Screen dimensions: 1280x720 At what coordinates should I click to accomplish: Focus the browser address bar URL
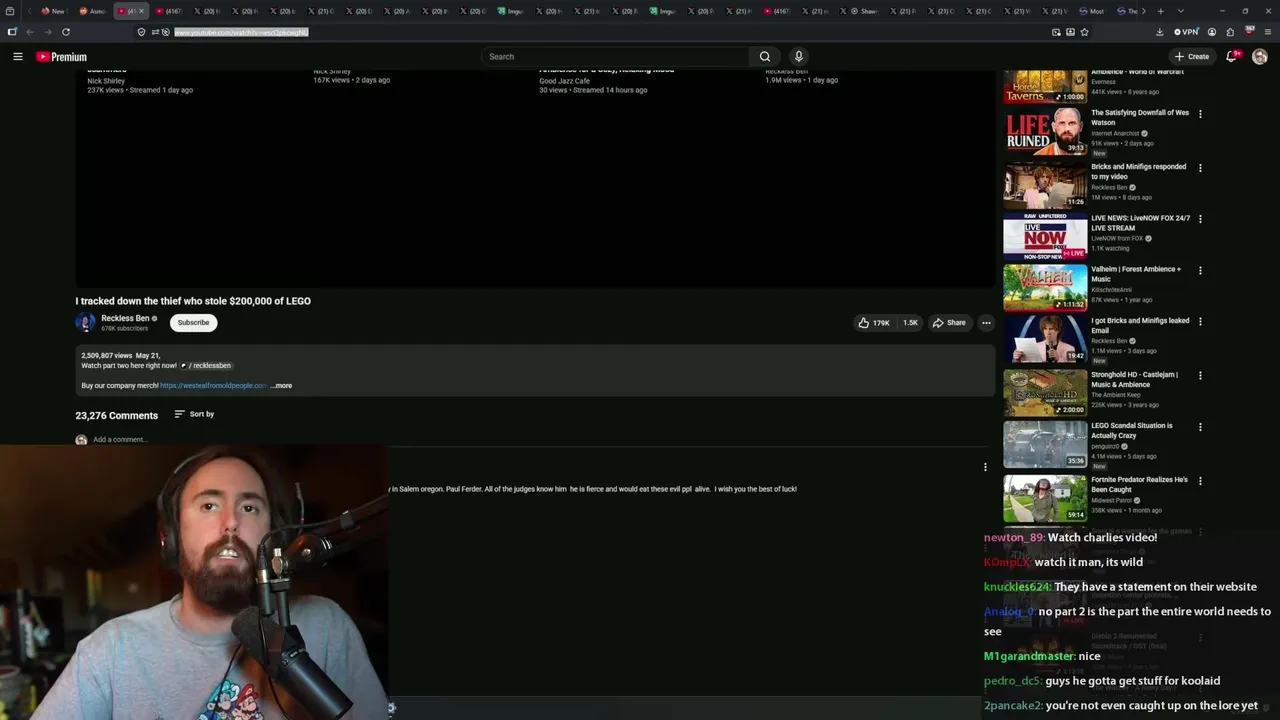tap(241, 32)
